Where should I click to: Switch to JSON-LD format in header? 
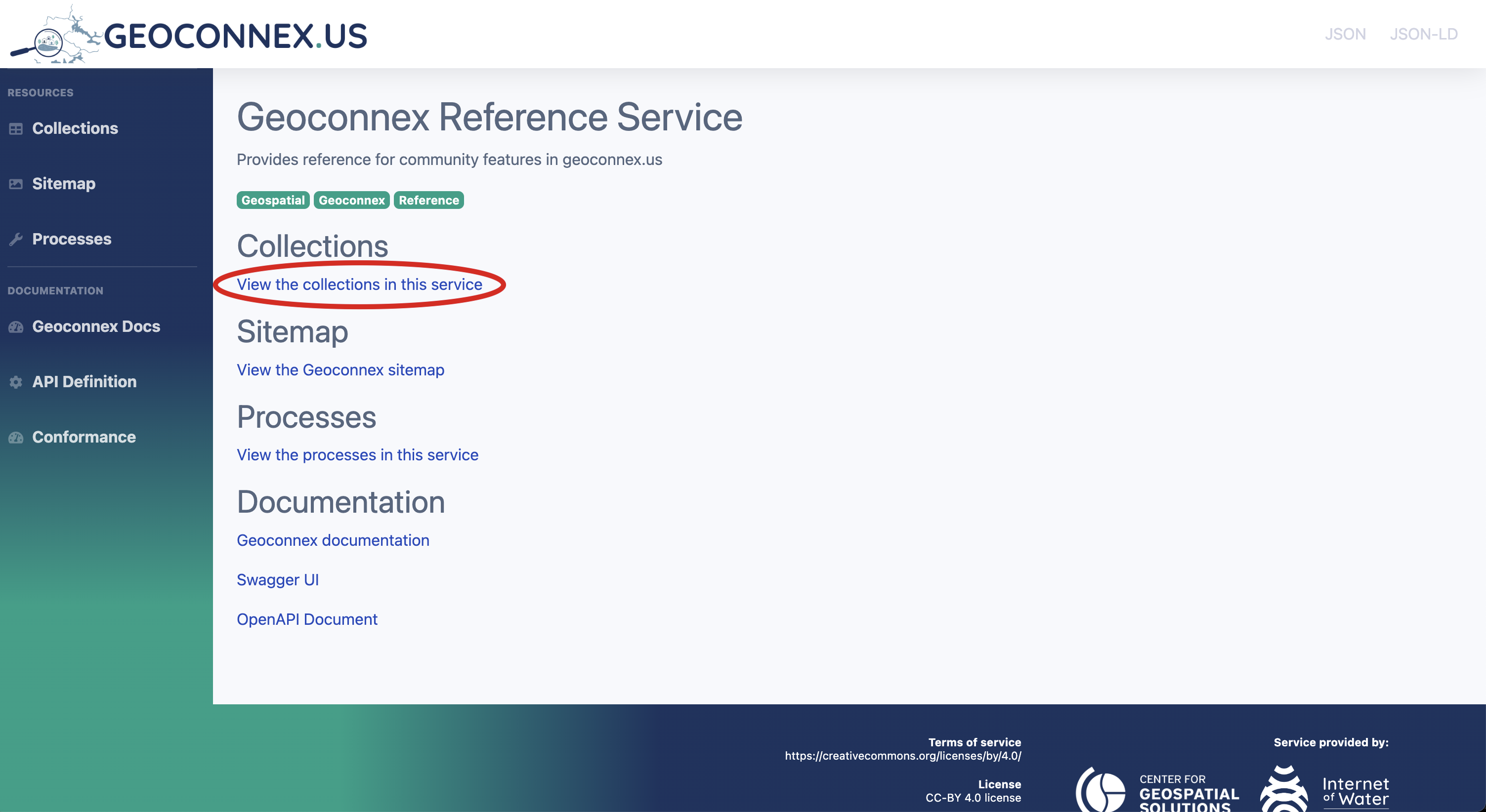click(1423, 34)
